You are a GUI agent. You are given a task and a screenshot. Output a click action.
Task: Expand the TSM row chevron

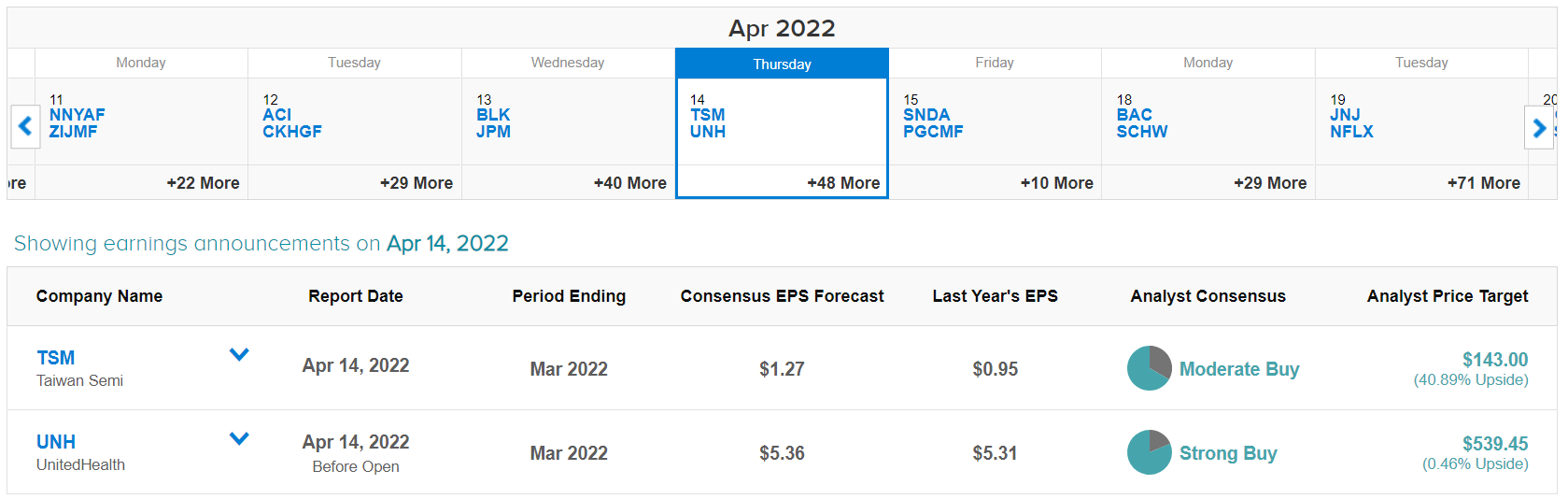239,354
